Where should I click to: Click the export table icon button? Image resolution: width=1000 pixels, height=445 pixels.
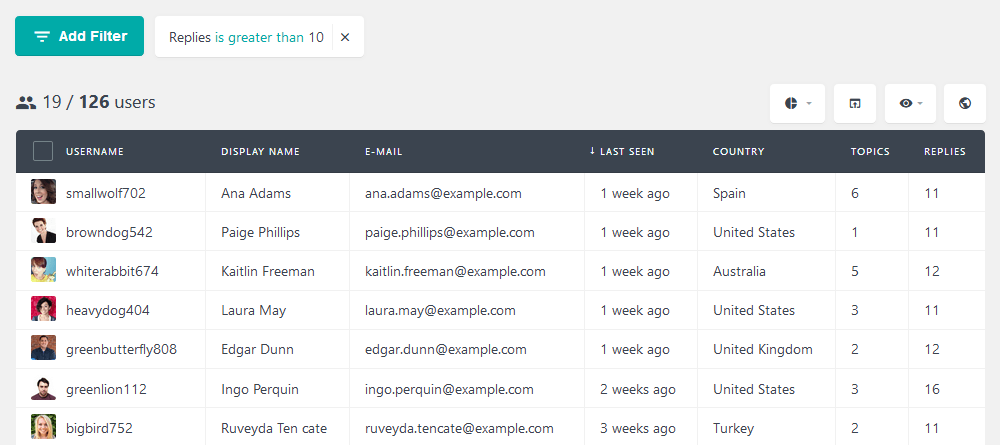coord(855,103)
